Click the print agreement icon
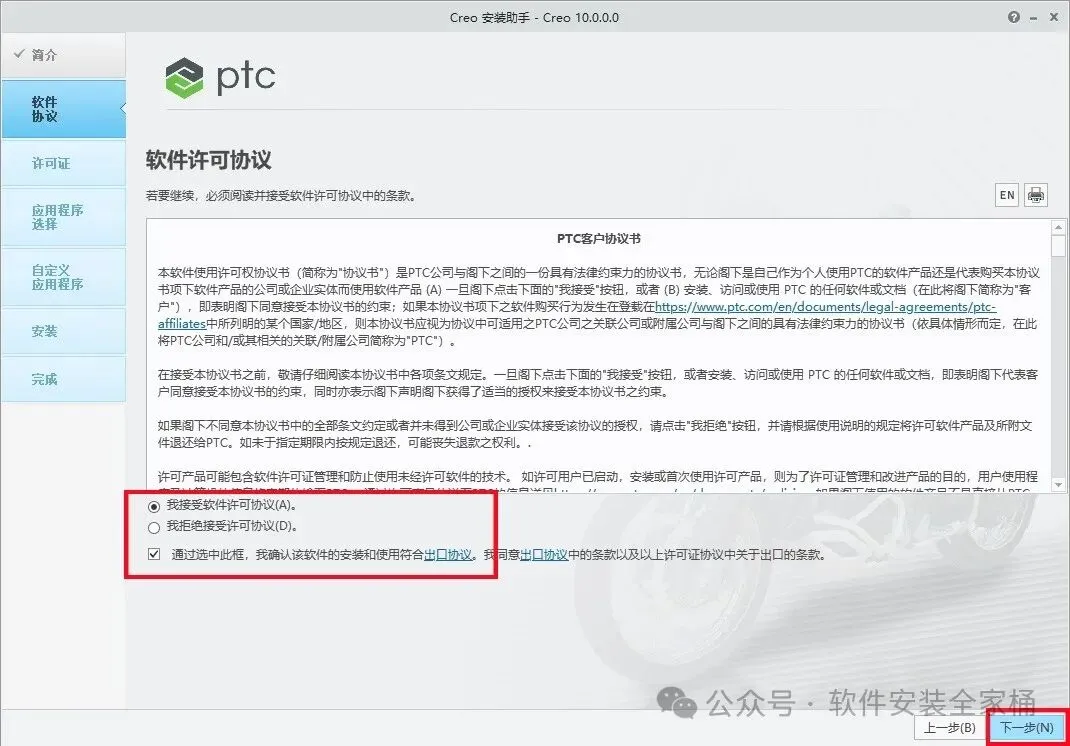Viewport: 1070px width, 746px height. click(x=1035, y=195)
